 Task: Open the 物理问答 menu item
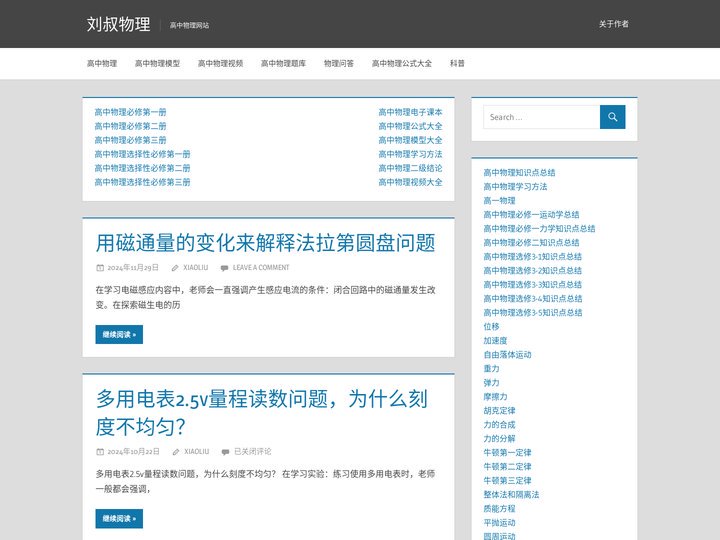(339, 63)
